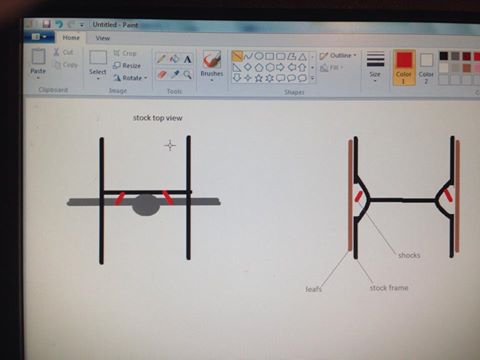Click the Cut button
This screenshot has height=360, width=480.
[63, 52]
